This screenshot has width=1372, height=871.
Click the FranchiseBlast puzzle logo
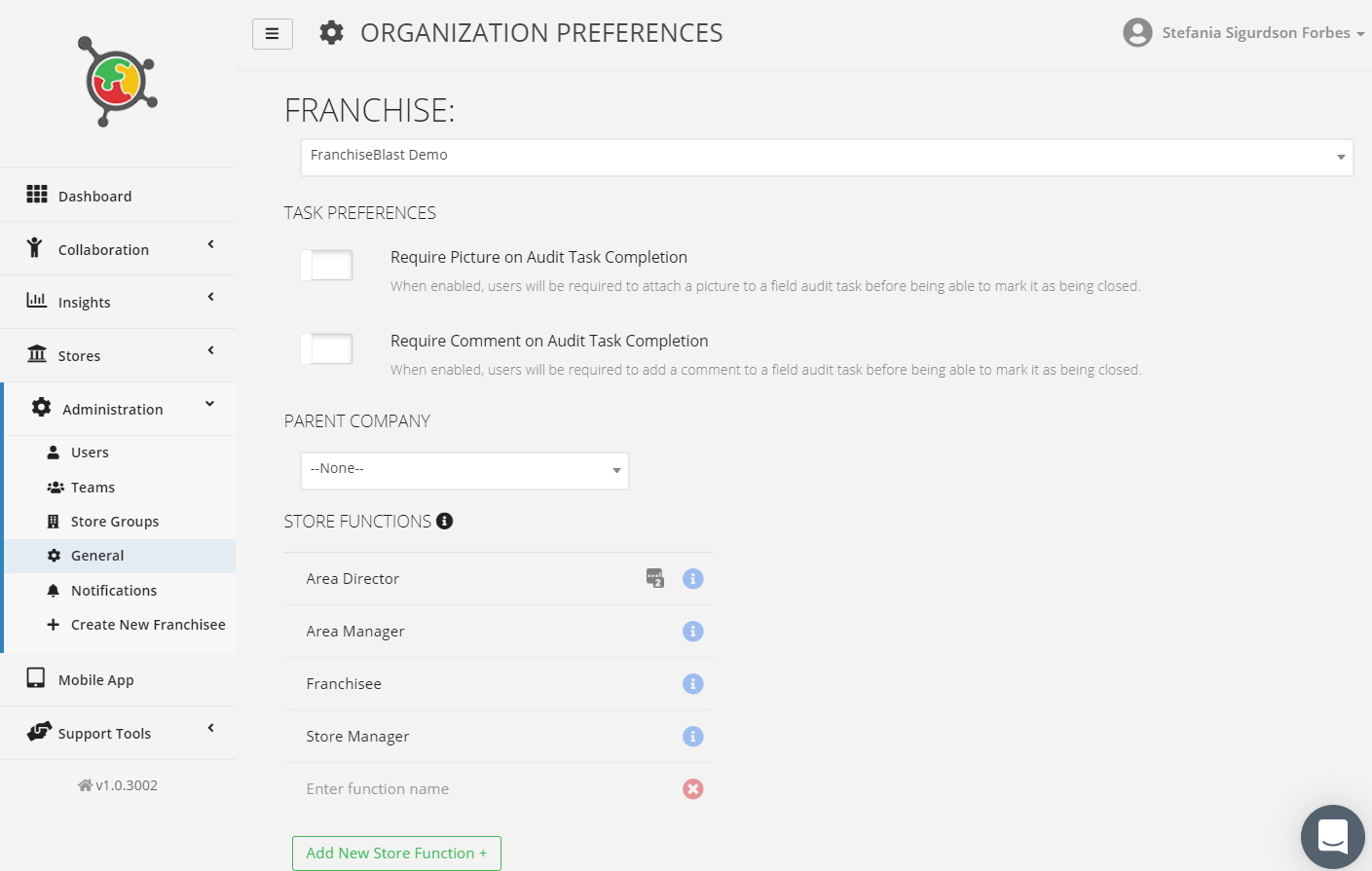pyautogui.click(x=117, y=82)
